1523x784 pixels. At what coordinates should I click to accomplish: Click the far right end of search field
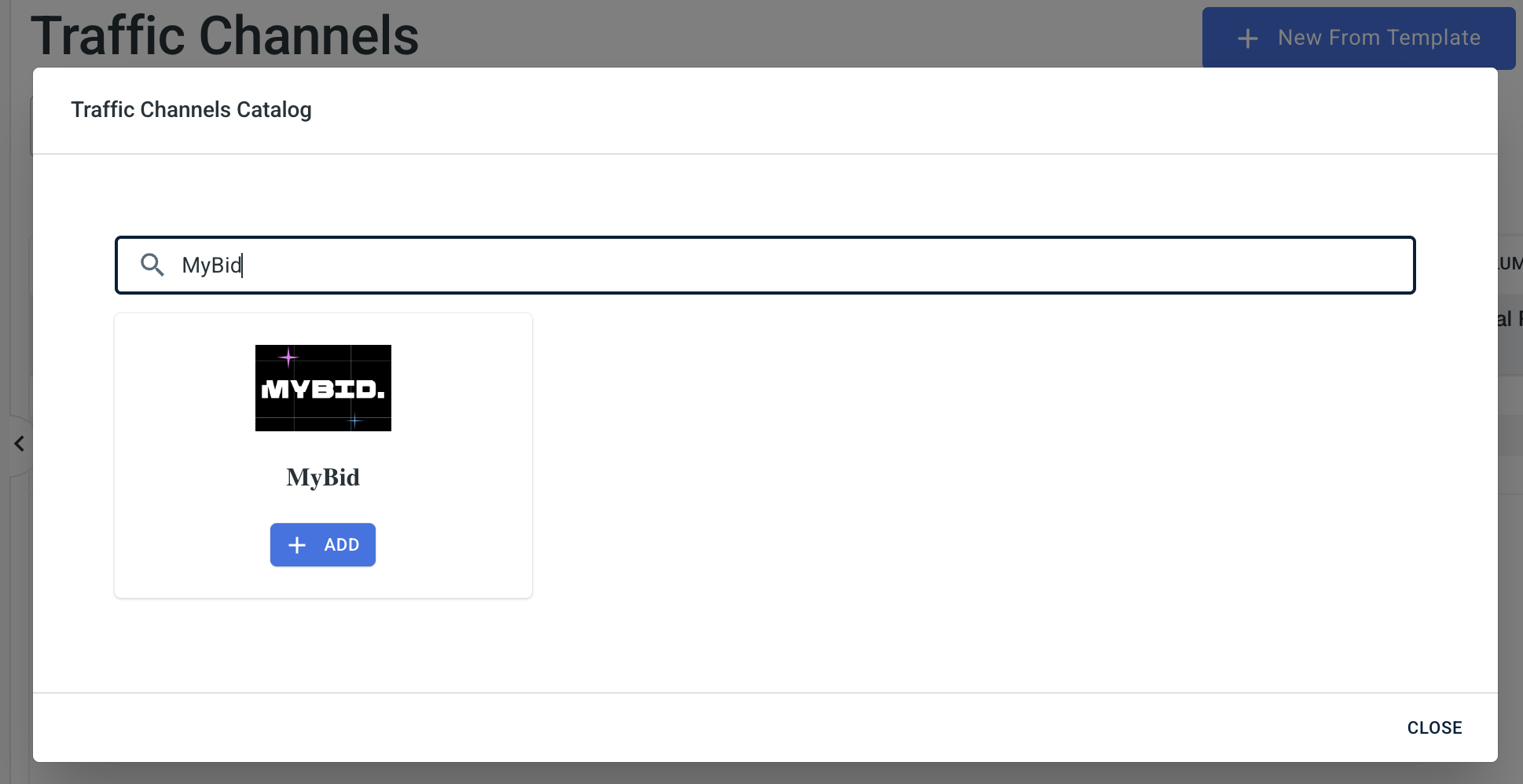click(x=1383, y=266)
